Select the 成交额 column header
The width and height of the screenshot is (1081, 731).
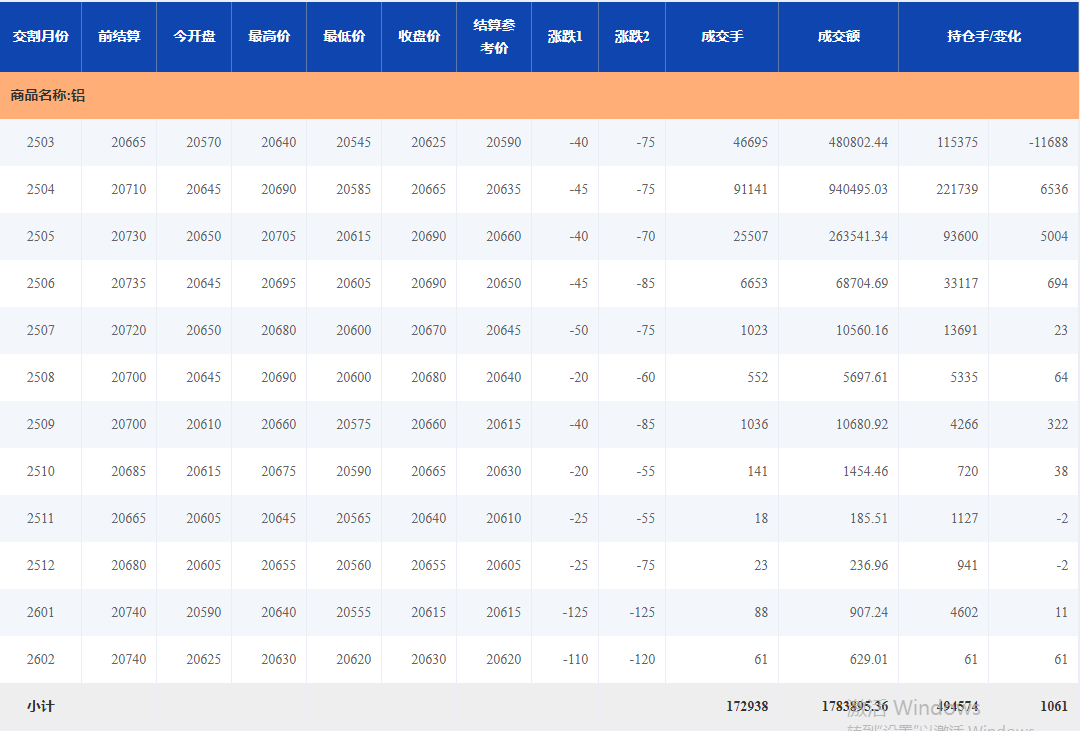point(838,36)
